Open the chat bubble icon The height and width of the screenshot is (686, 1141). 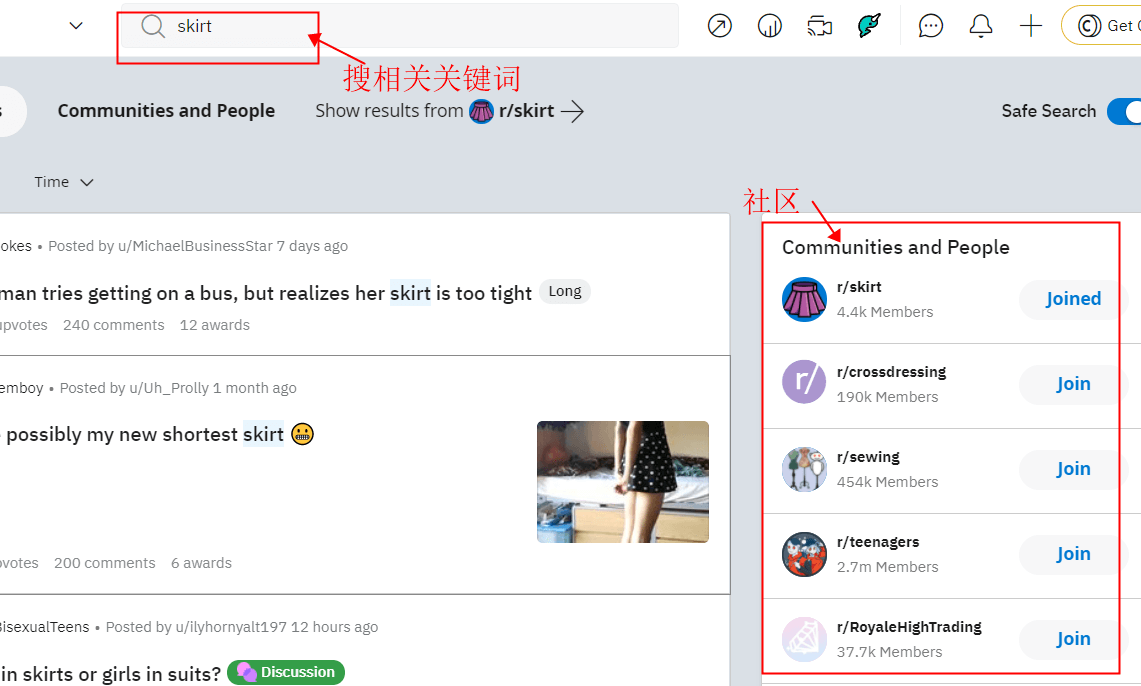click(931, 26)
